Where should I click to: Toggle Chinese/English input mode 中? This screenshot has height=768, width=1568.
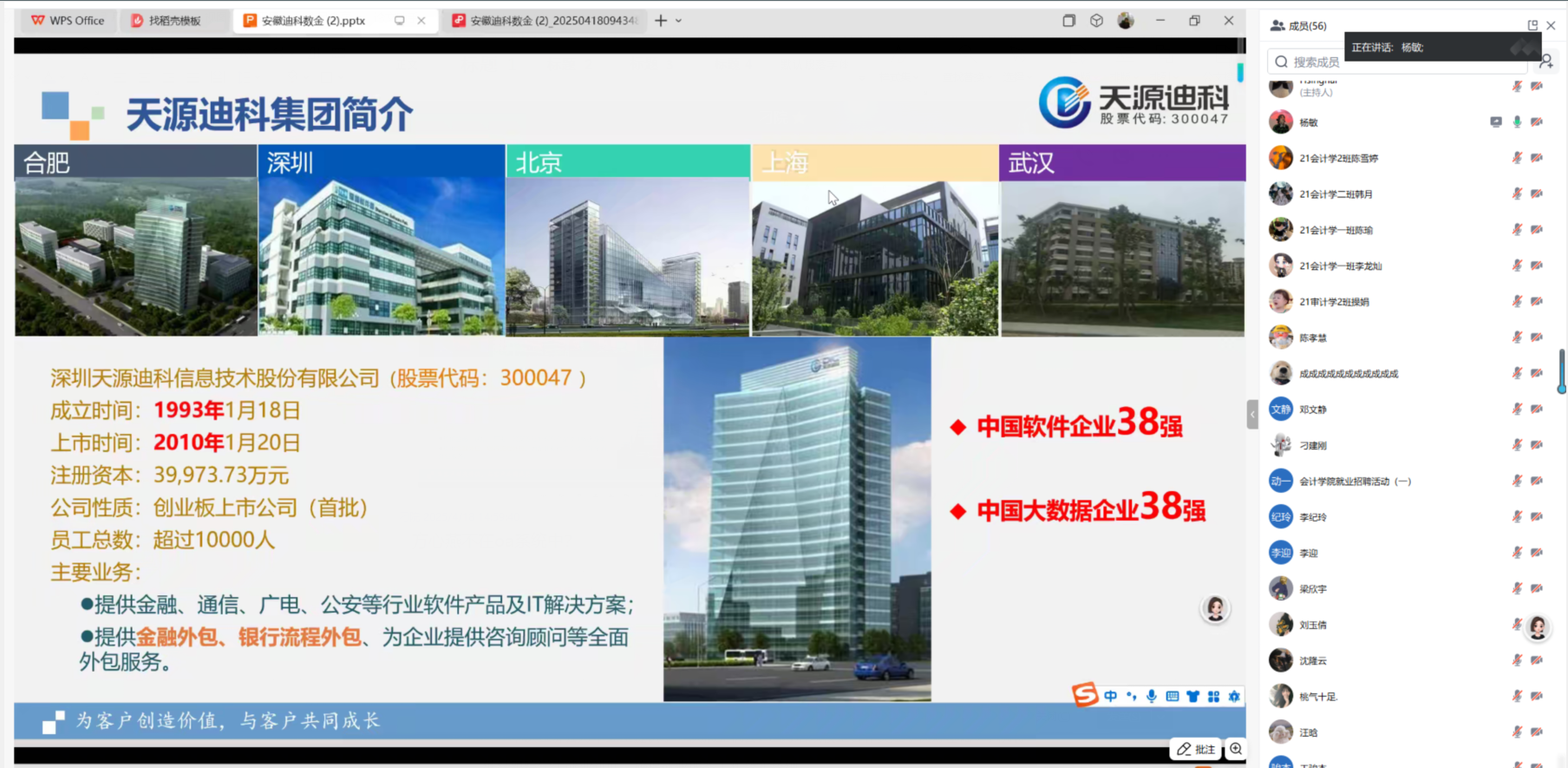1110,696
